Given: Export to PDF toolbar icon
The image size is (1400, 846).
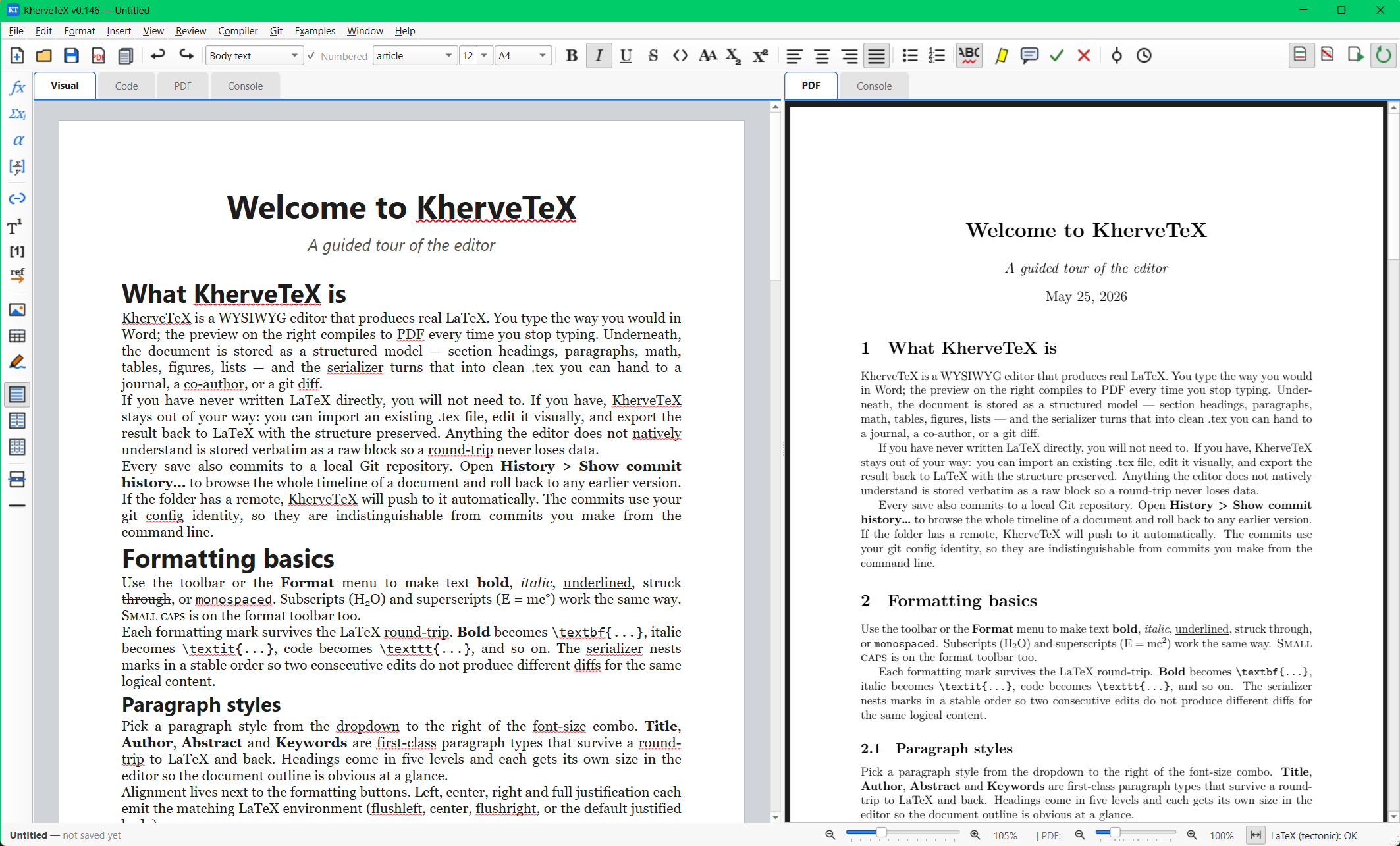Looking at the screenshot, I should tap(98, 56).
